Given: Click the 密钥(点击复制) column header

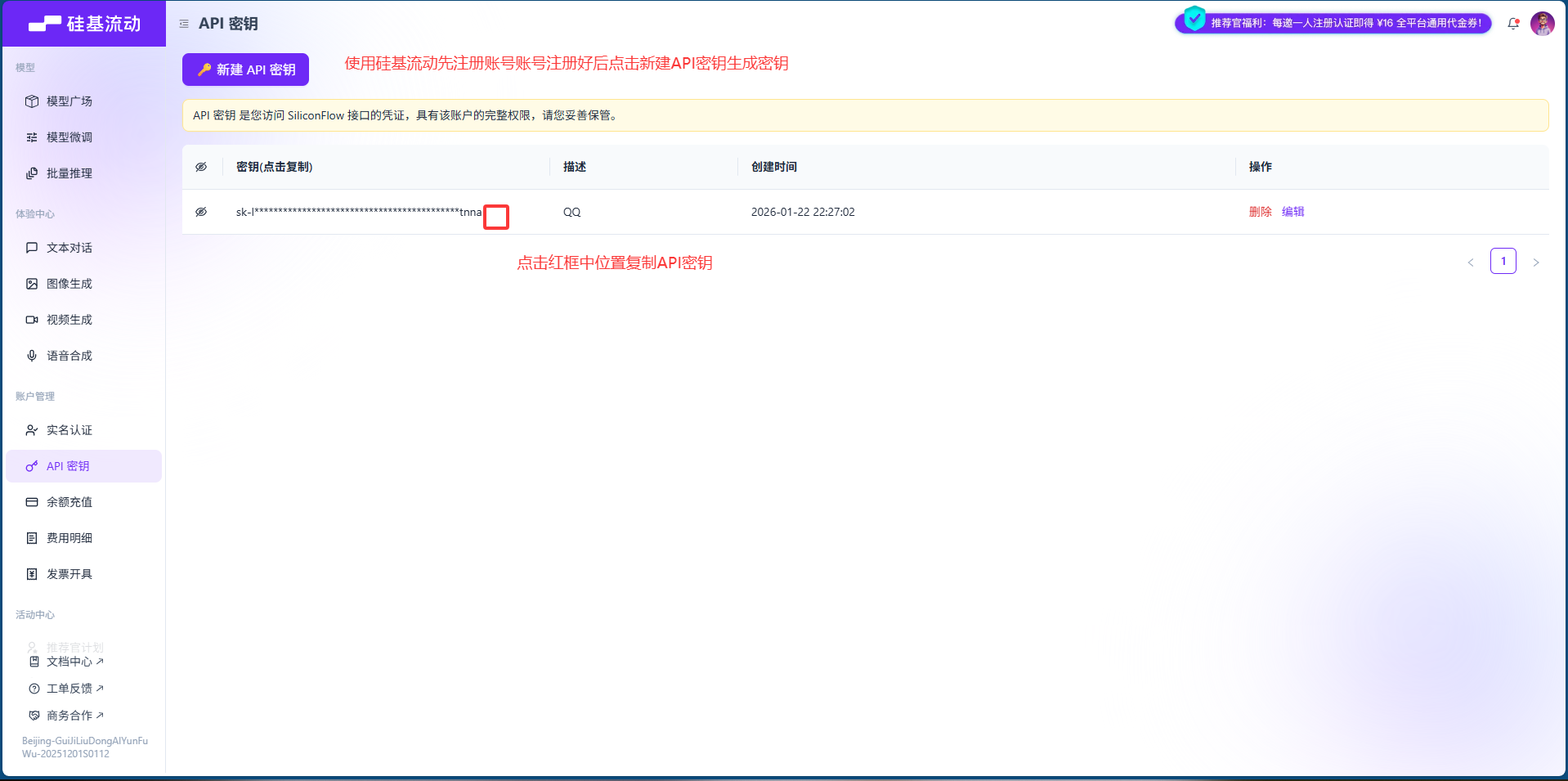Looking at the screenshot, I should point(274,167).
